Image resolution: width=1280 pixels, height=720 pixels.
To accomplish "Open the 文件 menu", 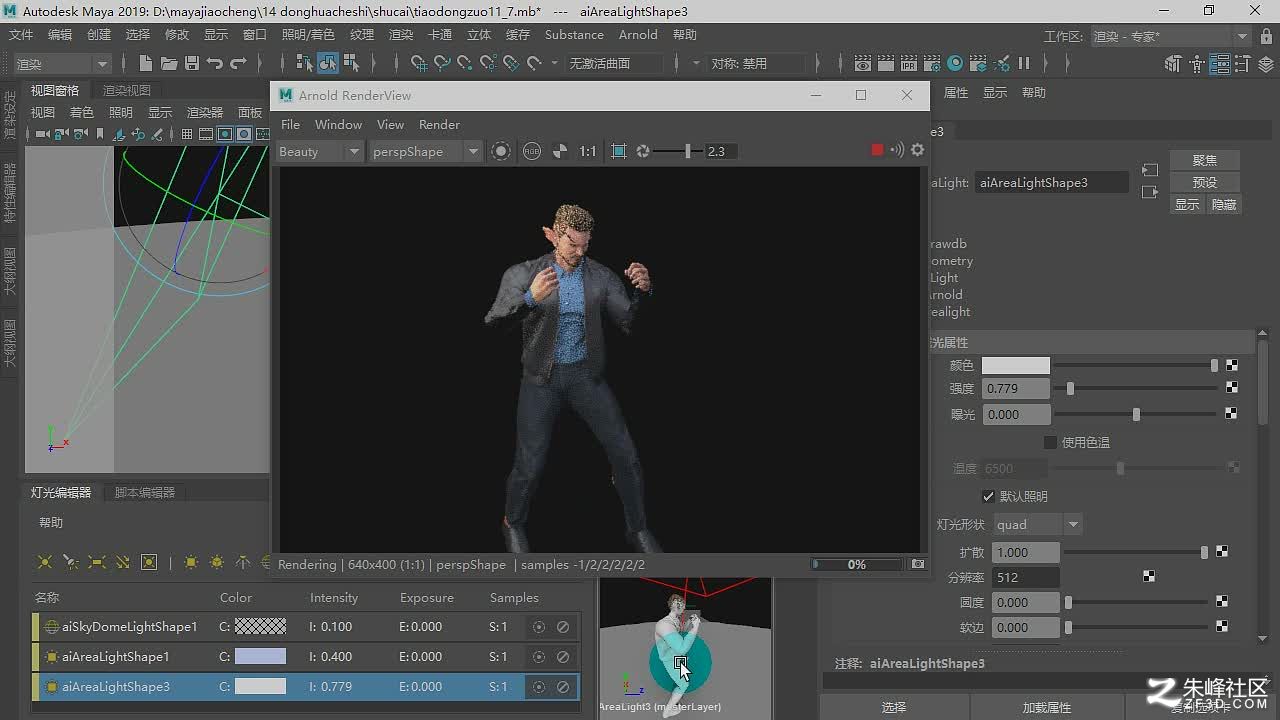I will tap(21, 35).
